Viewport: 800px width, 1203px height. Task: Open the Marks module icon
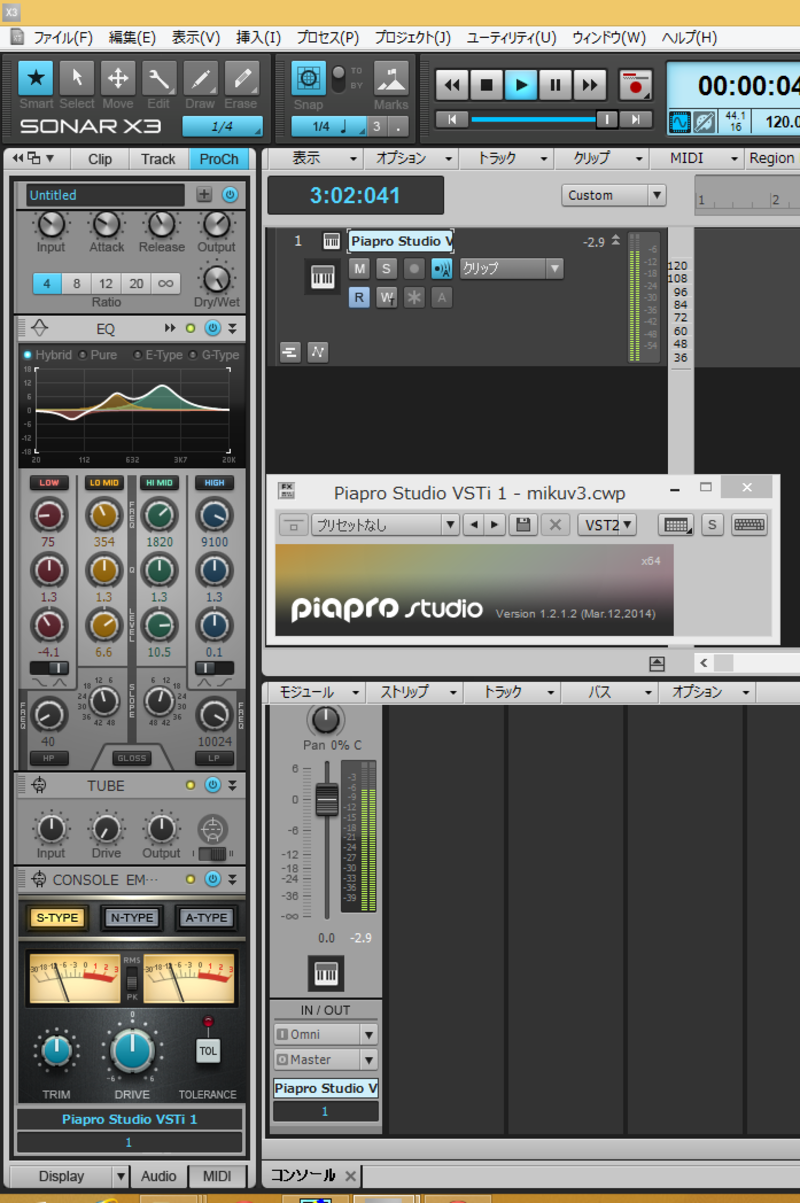pos(391,78)
